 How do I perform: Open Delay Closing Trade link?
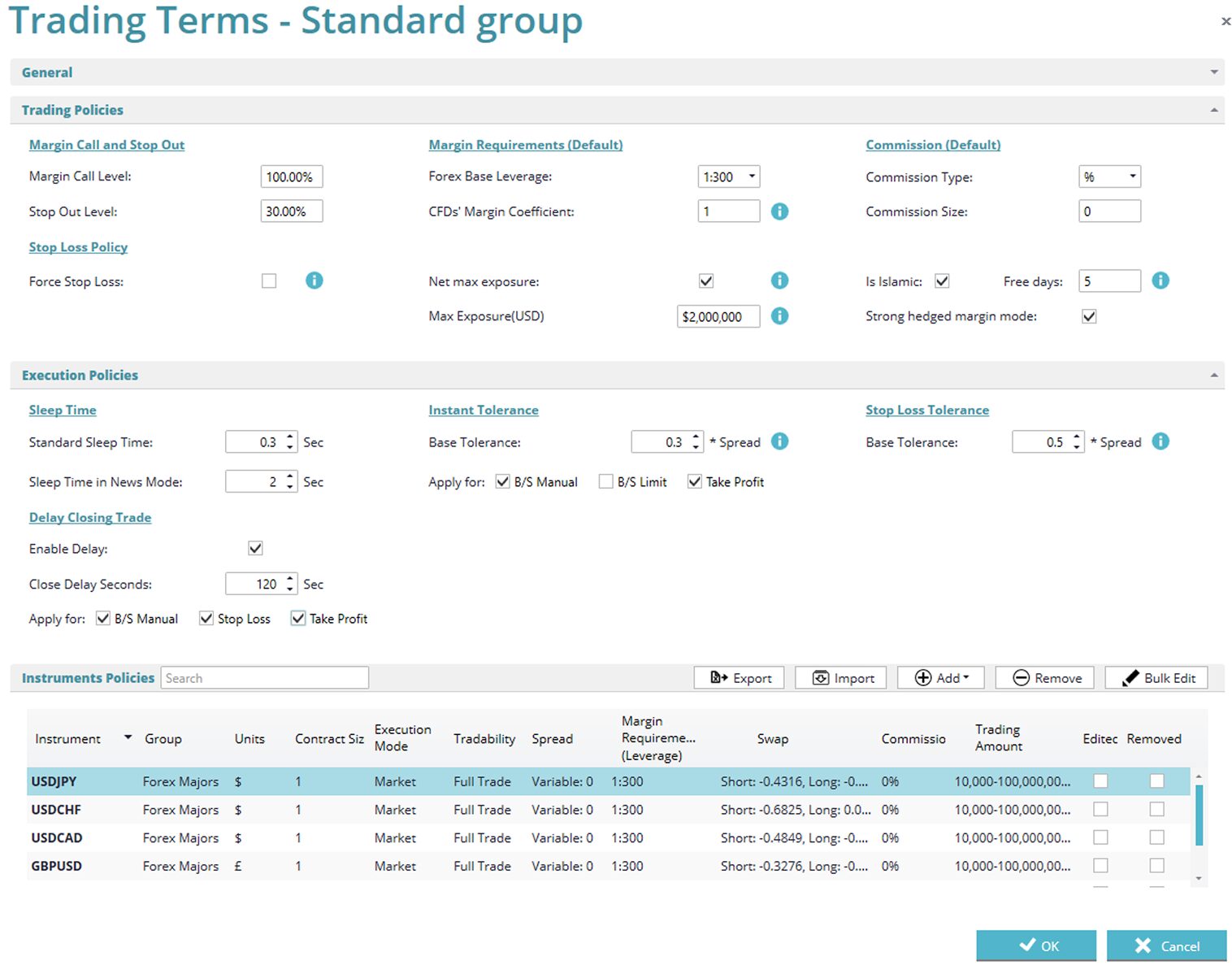pyautogui.click(x=90, y=517)
